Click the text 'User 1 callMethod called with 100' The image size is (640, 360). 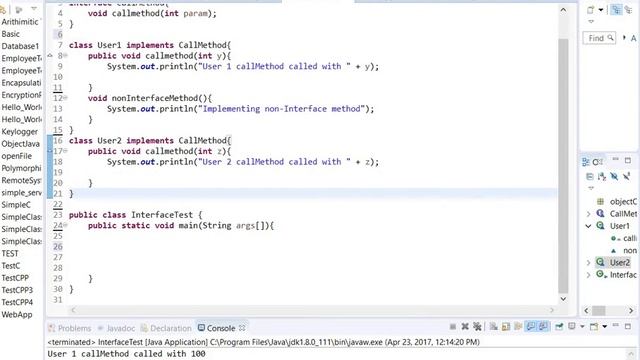click(127, 354)
